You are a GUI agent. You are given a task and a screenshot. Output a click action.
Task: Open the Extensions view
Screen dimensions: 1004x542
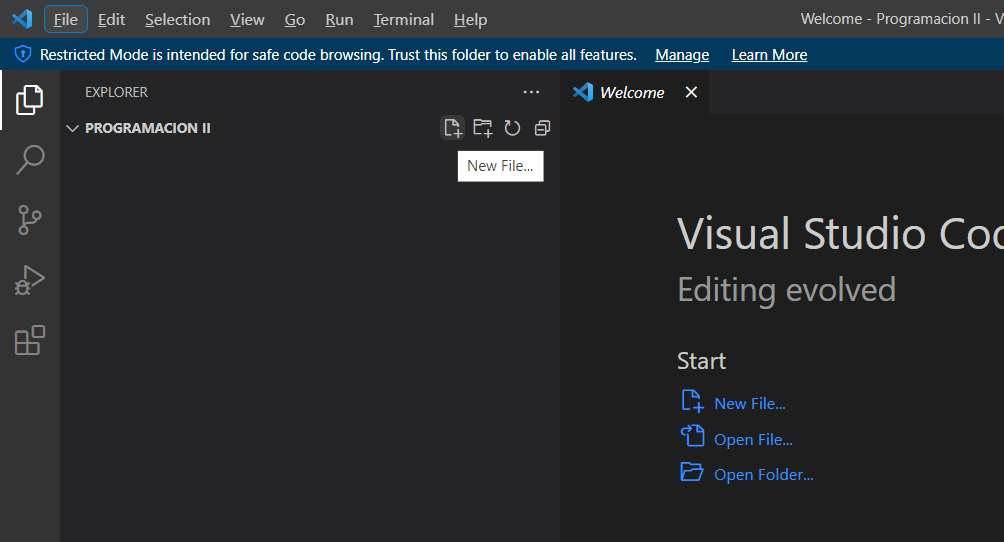[30, 341]
